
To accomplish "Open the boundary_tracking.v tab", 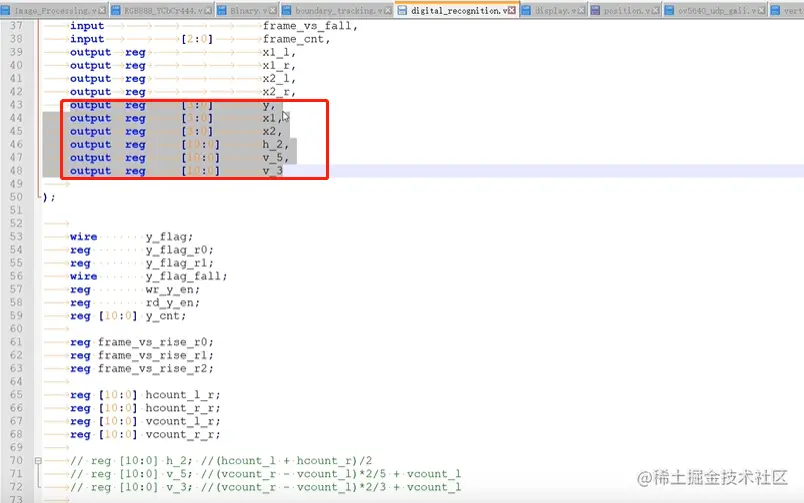I will tap(338, 10).
